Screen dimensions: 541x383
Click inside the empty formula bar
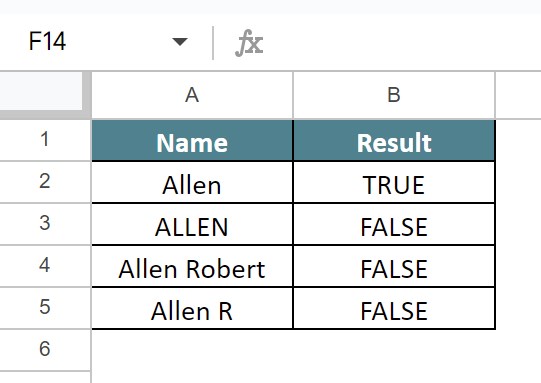point(402,42)
